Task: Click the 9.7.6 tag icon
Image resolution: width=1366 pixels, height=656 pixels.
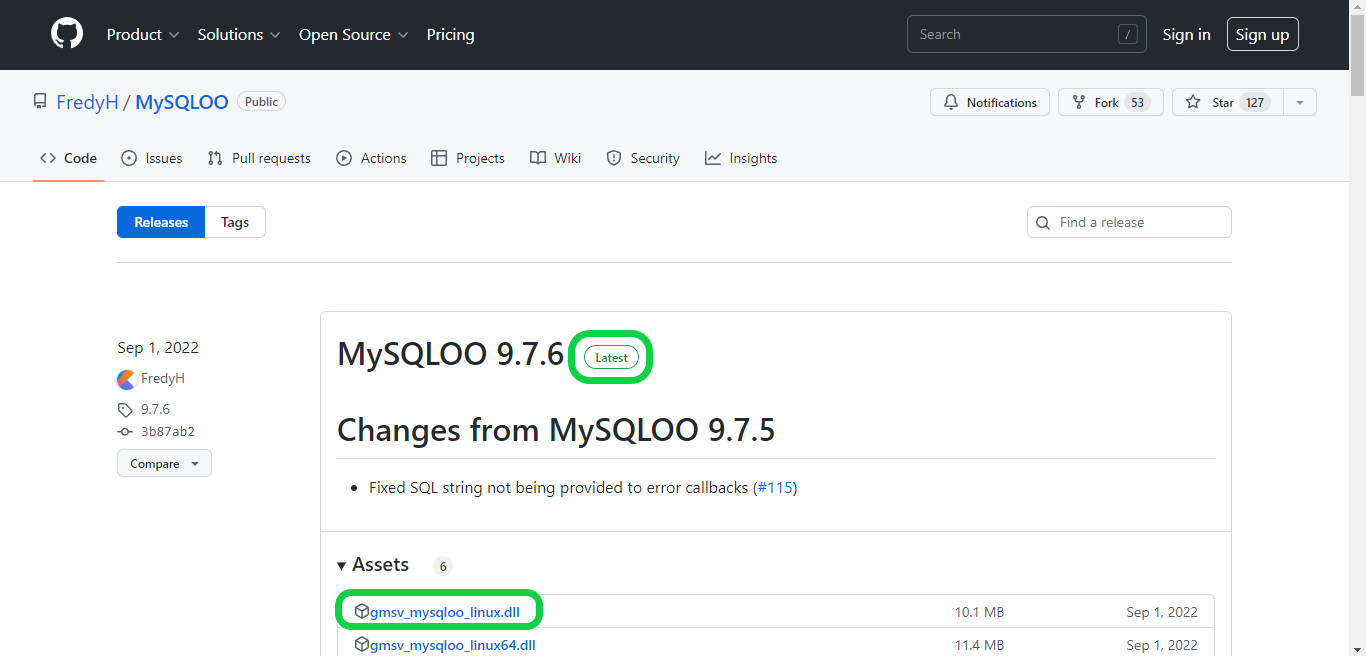Action: click(x=126, y=409)
